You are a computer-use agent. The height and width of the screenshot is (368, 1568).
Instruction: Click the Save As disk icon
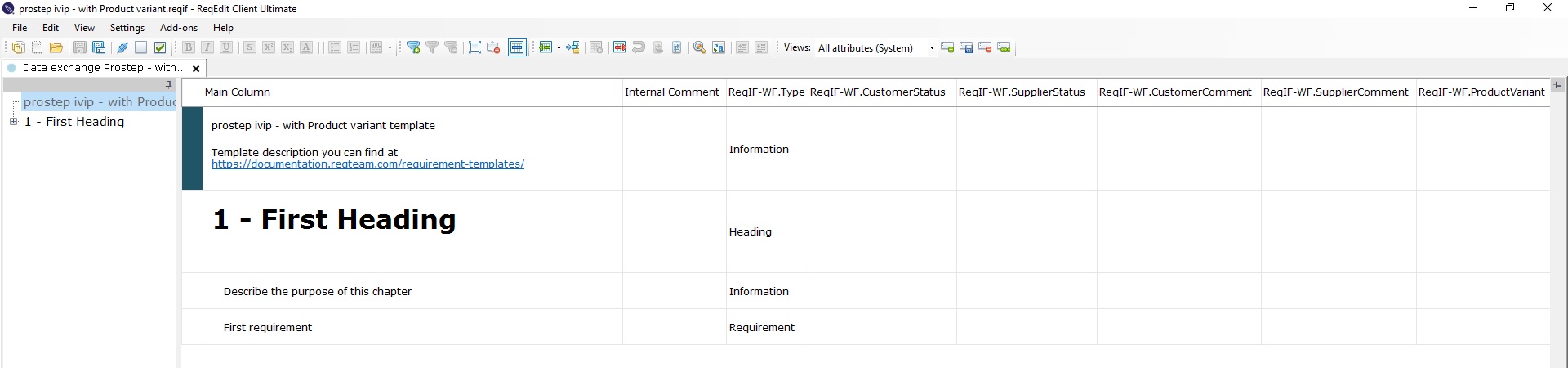[x=99, y=47]
